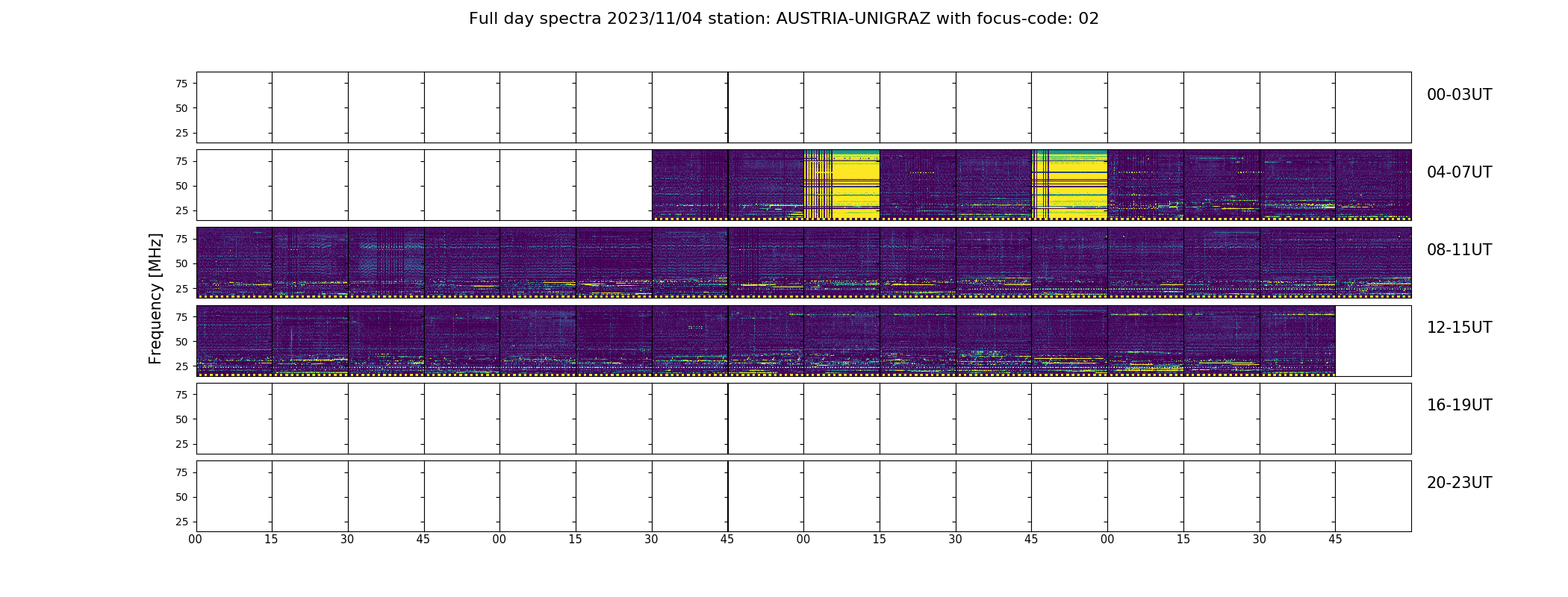
Task: Click the first saturated yellow block in 04-07UT row
Action: [x=841, y=184]
